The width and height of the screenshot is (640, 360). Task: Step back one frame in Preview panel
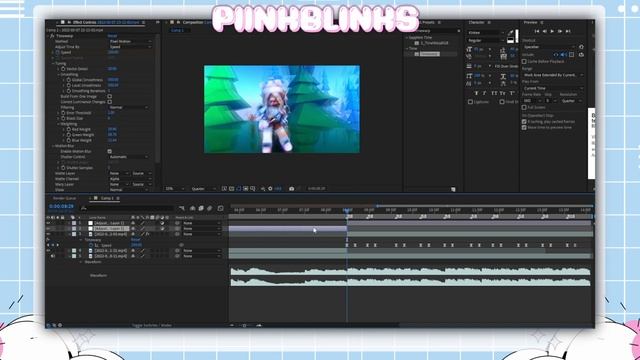pyautogui.click(x=544, y=31)
